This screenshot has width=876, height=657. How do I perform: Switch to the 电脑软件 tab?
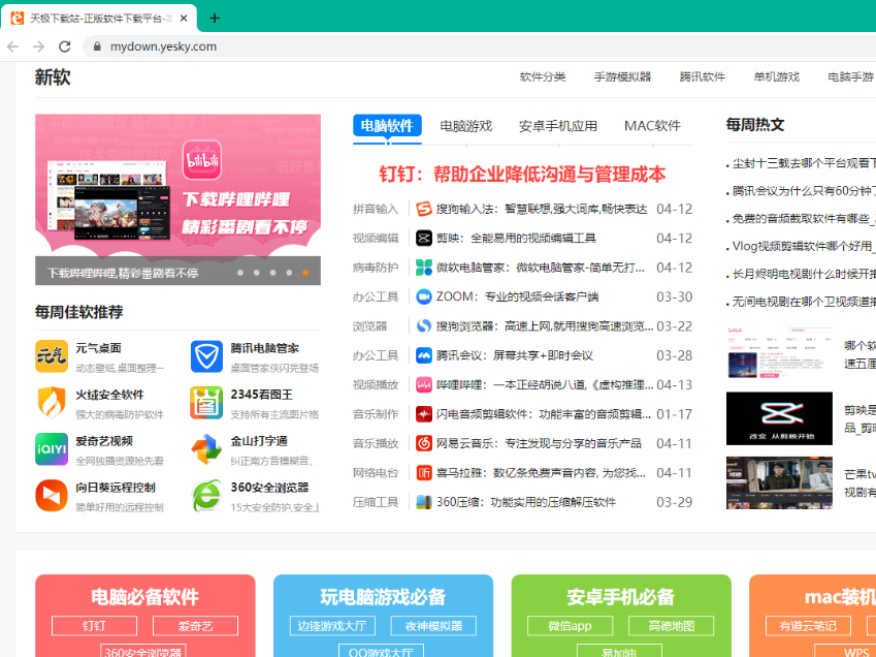click(387, 126)
